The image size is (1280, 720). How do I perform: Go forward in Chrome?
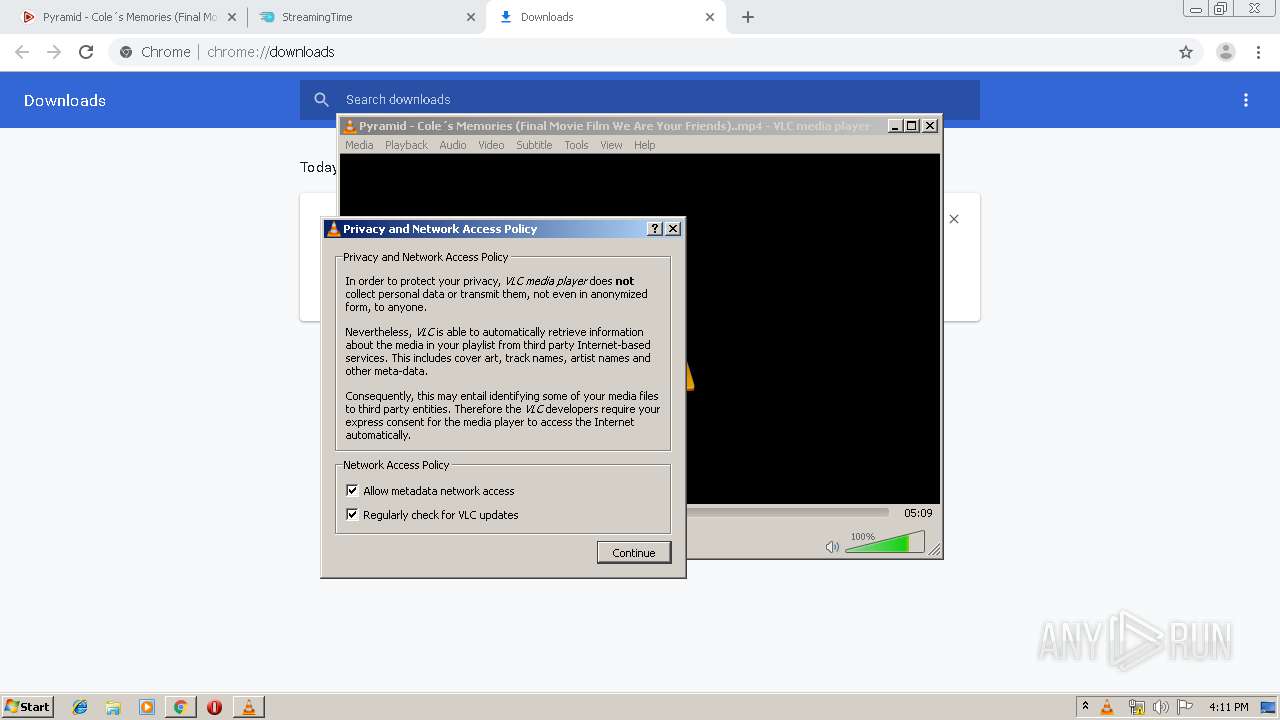point(54,52)
